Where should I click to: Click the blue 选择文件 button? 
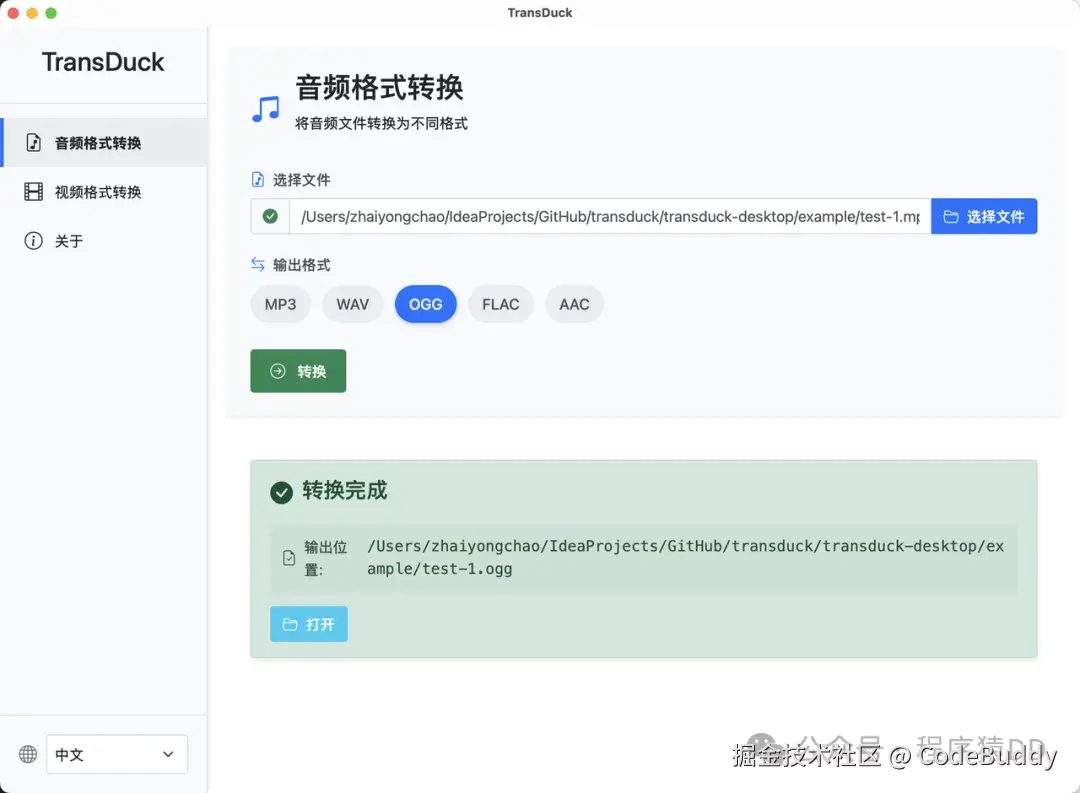984,216
